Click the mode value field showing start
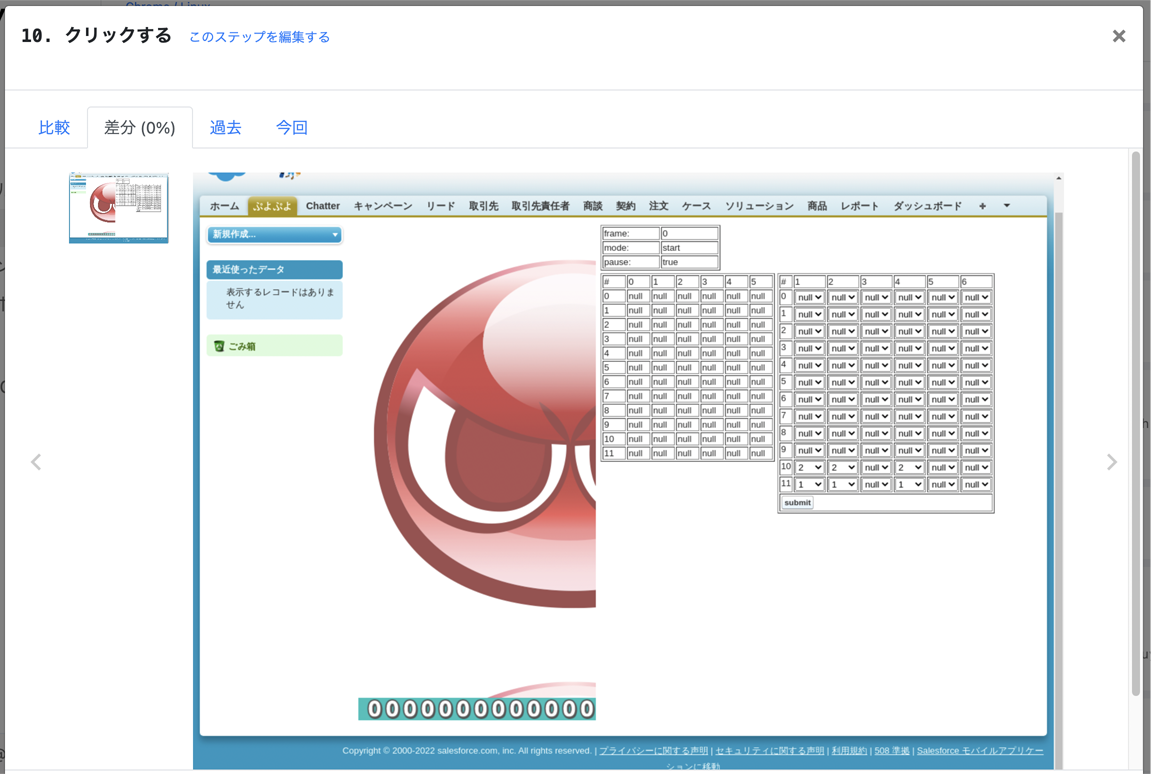1151x774 pixels. [689, 247]
